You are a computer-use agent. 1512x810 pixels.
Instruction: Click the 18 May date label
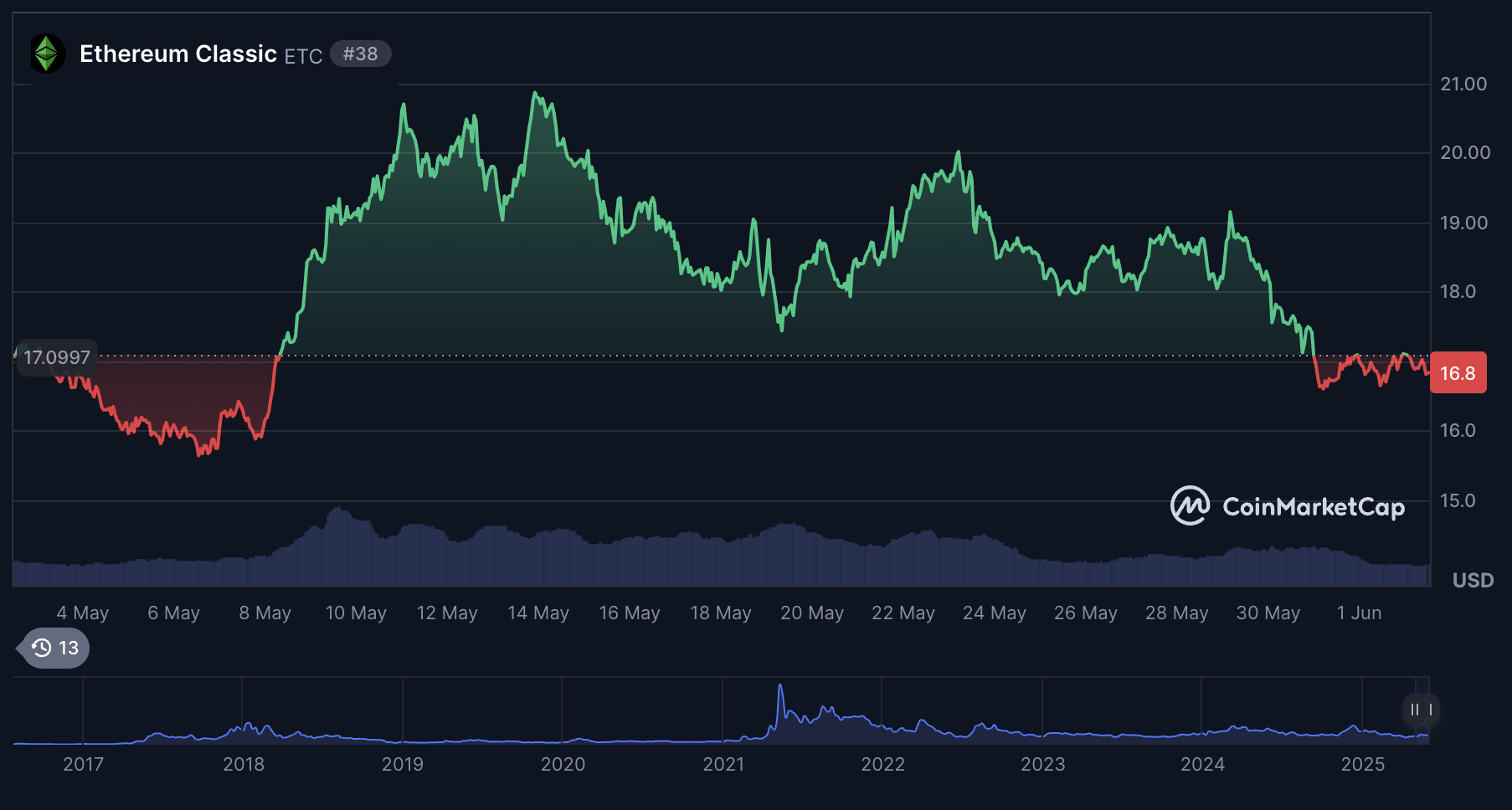(721, 613)
